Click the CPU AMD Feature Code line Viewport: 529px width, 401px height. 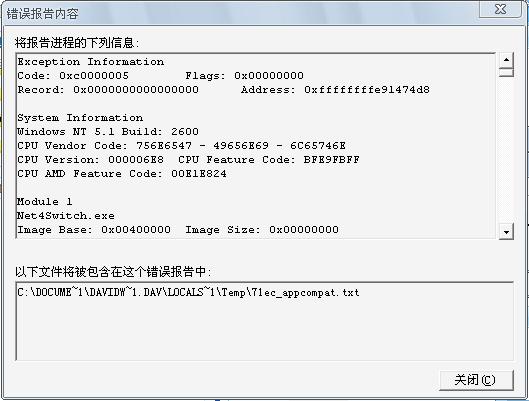(x=122, y=174)
